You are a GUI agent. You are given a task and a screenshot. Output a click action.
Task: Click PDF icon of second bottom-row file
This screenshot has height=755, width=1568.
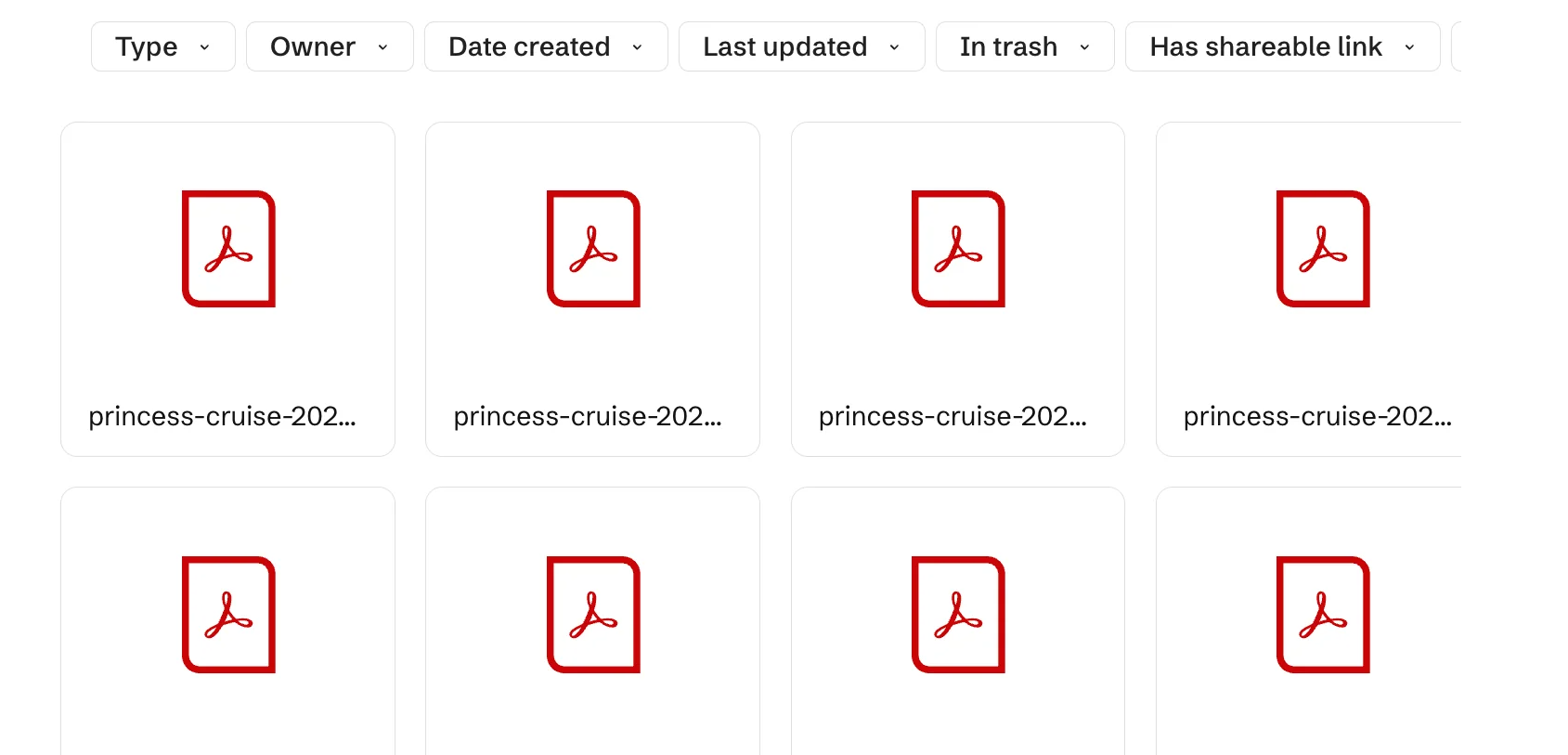pyautogui.click(x=593, y=615)
